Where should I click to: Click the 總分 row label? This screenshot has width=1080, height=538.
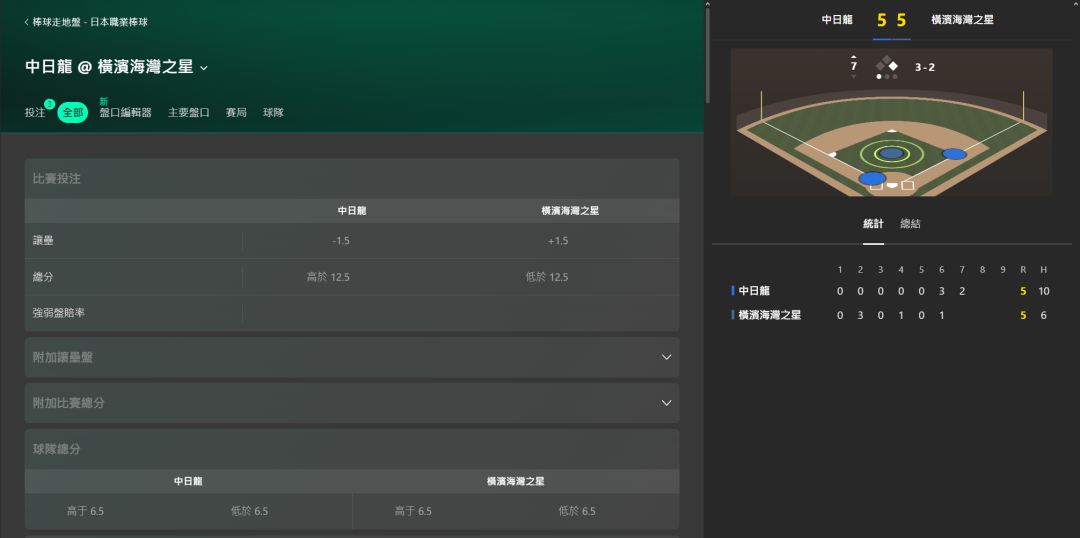[x=43, y=277]
